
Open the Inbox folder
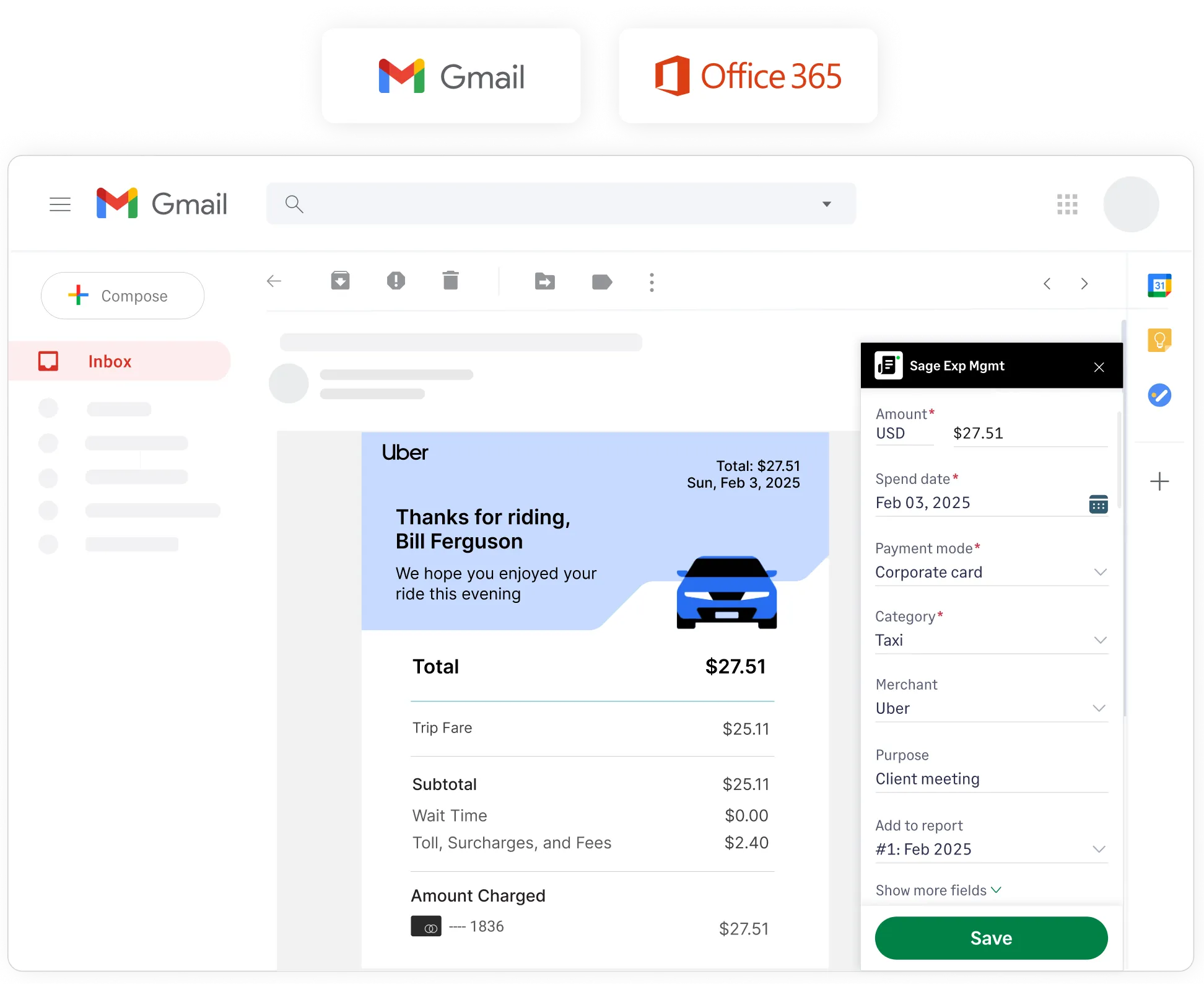110,361
